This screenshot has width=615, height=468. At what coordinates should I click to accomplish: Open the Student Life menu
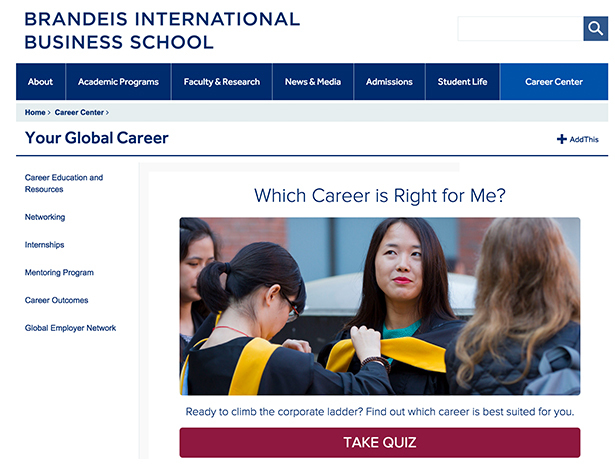(462, 82)
